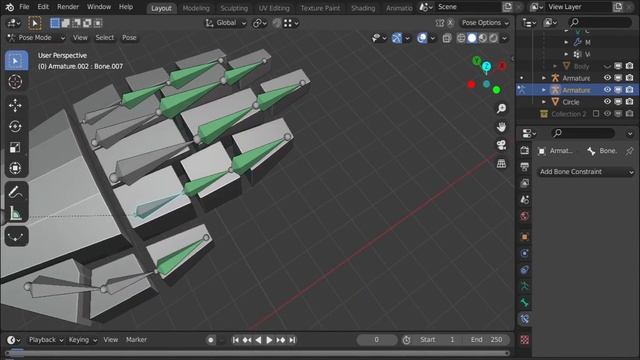
Task: Toggle X-Ray display mode
Action: (447, 38)
